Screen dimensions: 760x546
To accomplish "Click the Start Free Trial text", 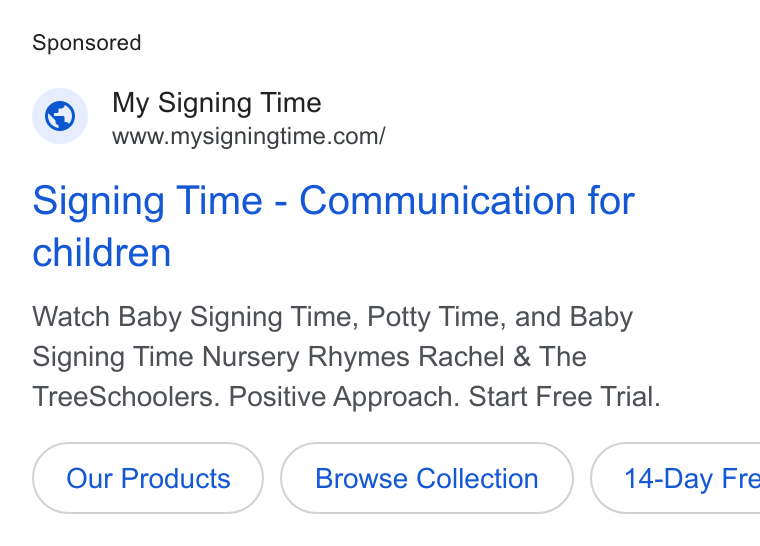I will click(564, 397).
